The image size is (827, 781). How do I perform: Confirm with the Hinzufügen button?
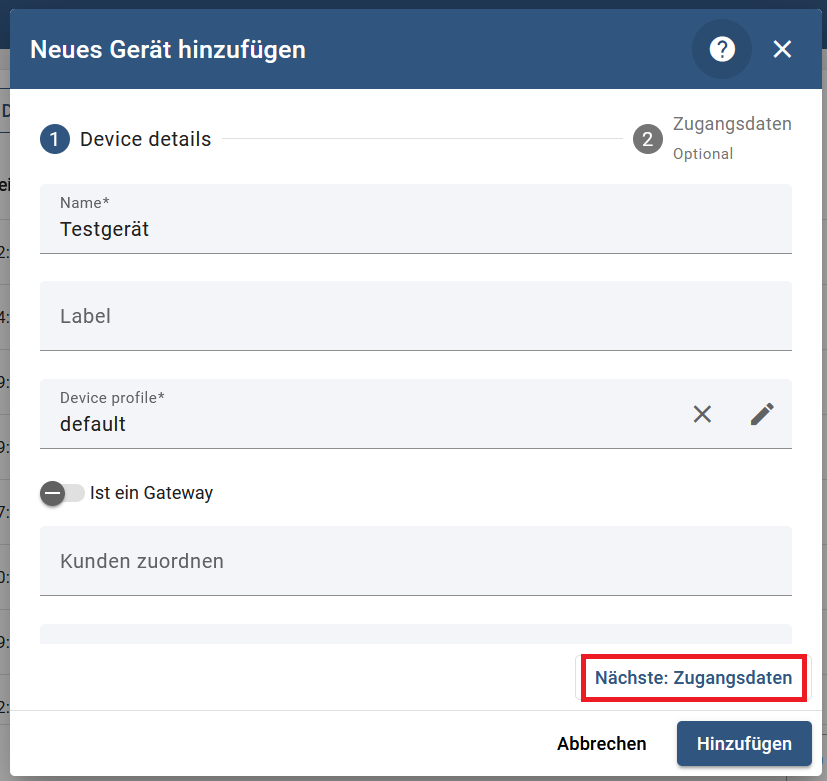point(743,744)
